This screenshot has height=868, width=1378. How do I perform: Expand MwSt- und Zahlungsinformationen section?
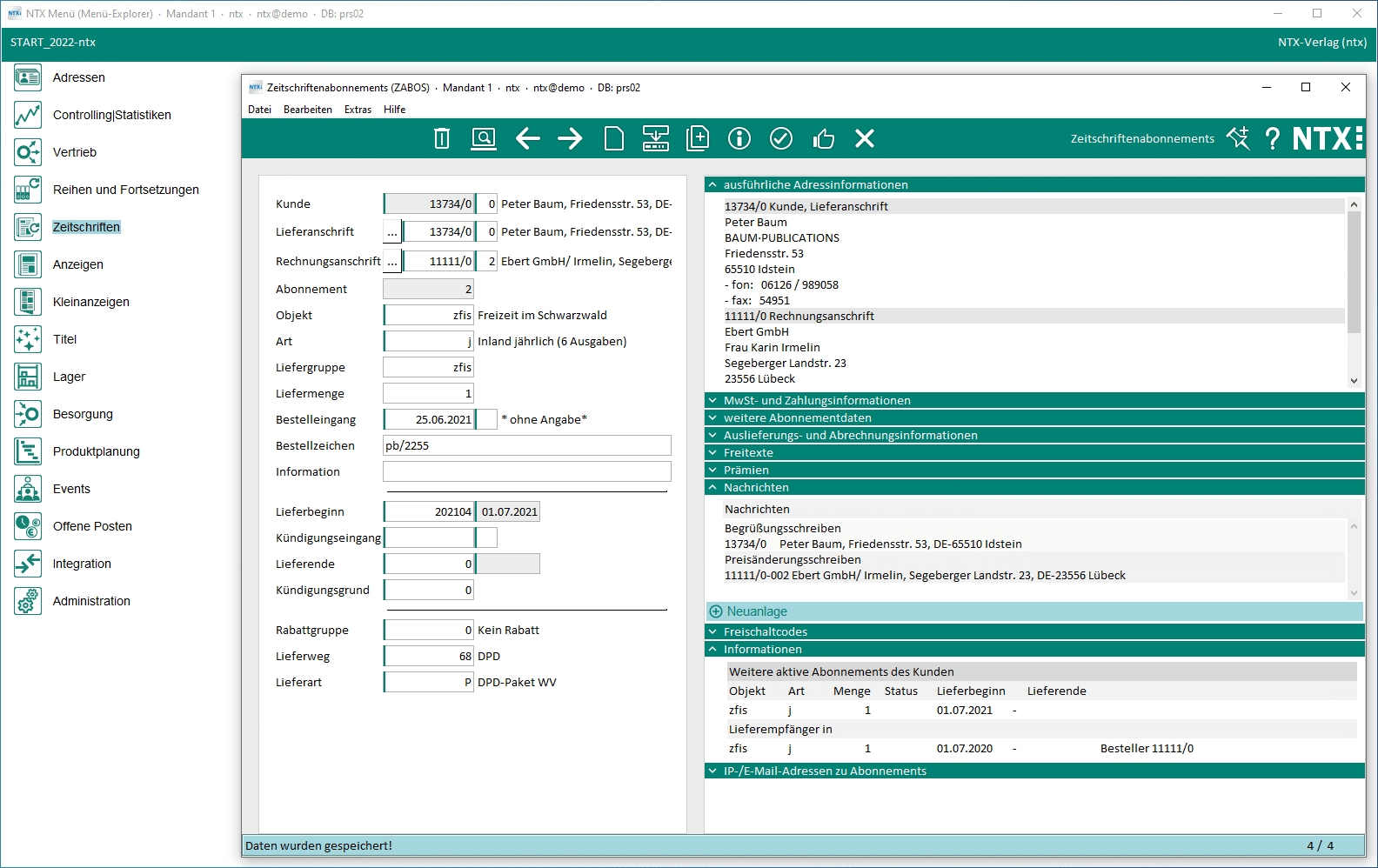pyautogui.click(x=816, y=400)
